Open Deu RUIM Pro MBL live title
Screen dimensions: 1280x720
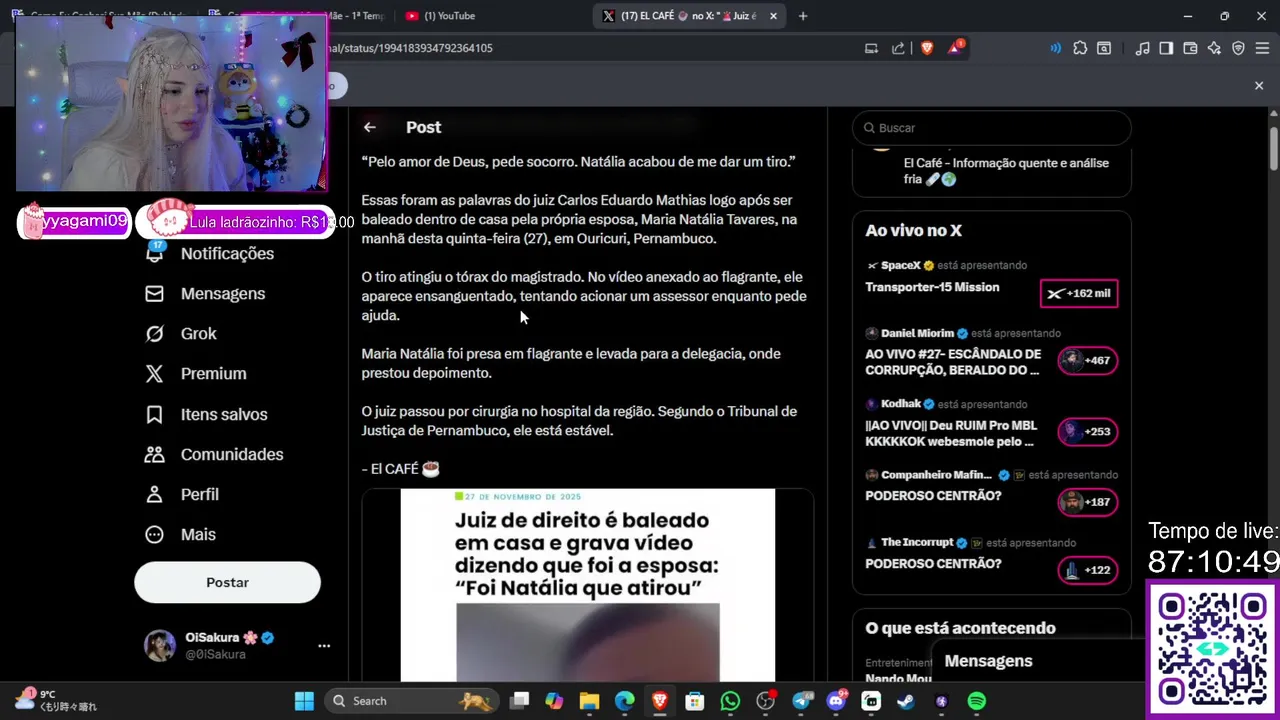950,433
